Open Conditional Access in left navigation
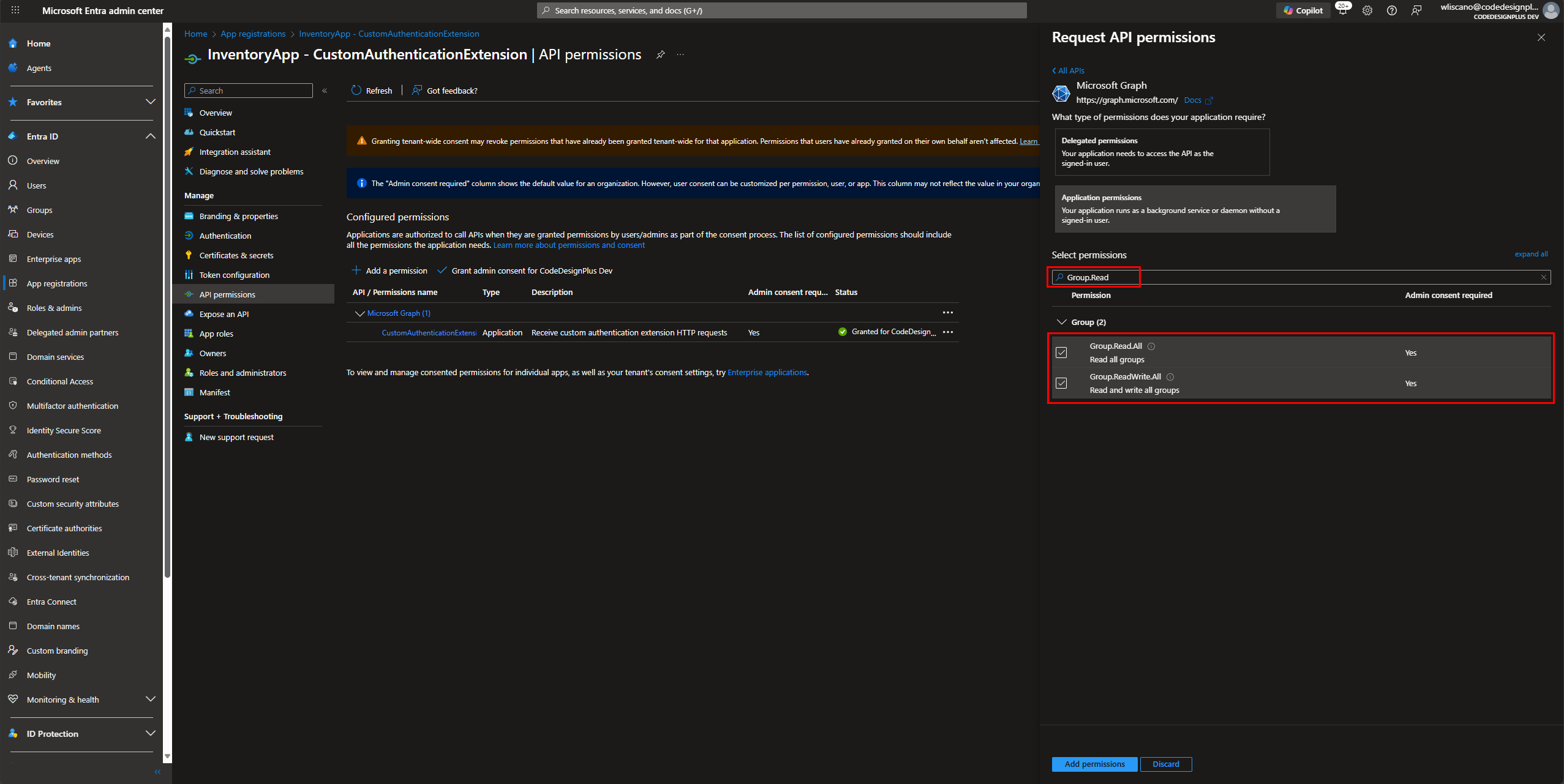 [x=59, y=381]
